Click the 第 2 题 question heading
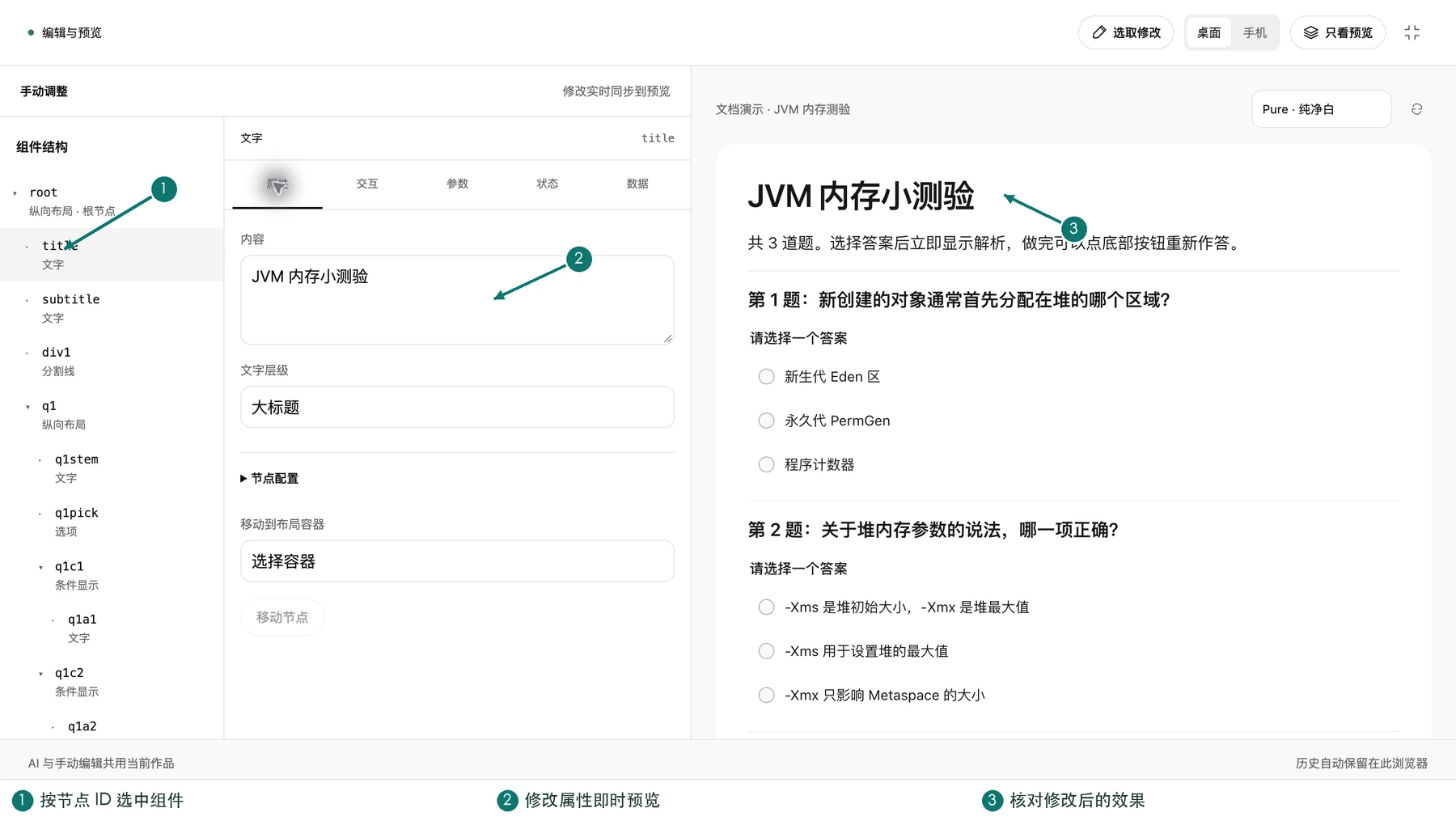The height and width of the screenshot is (825, 1456). [933, 530]
